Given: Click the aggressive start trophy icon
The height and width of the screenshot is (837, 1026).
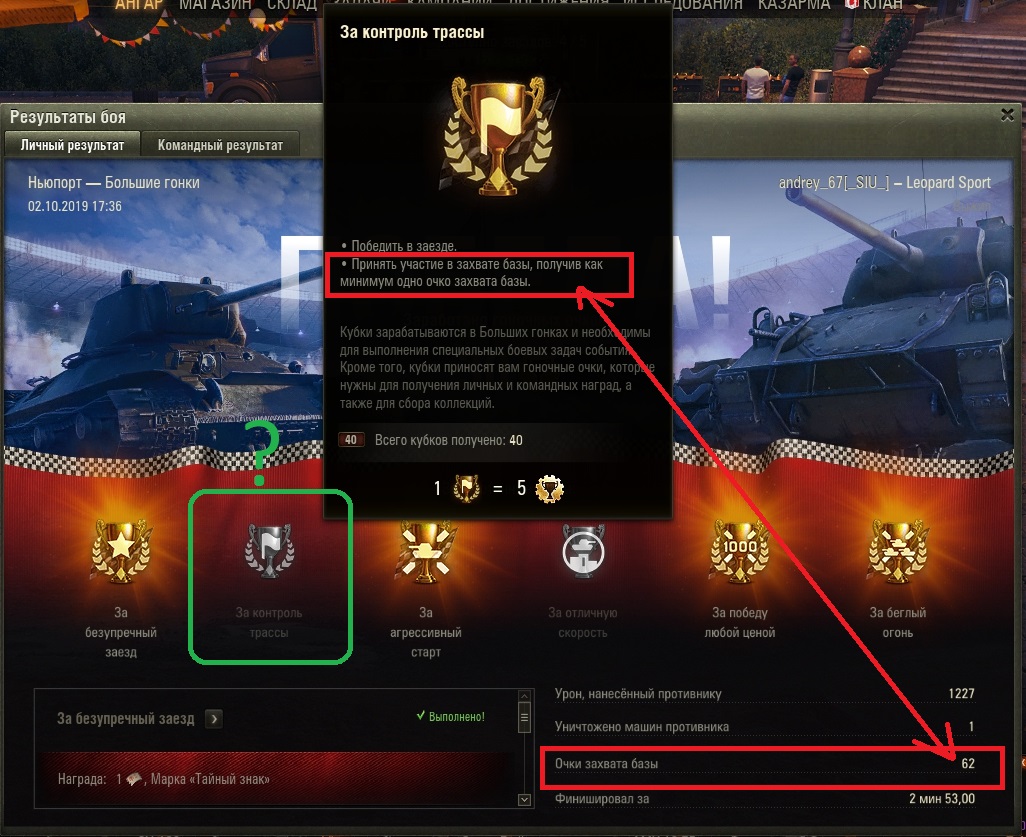Looking at the screenshot, I should [426, 551].
